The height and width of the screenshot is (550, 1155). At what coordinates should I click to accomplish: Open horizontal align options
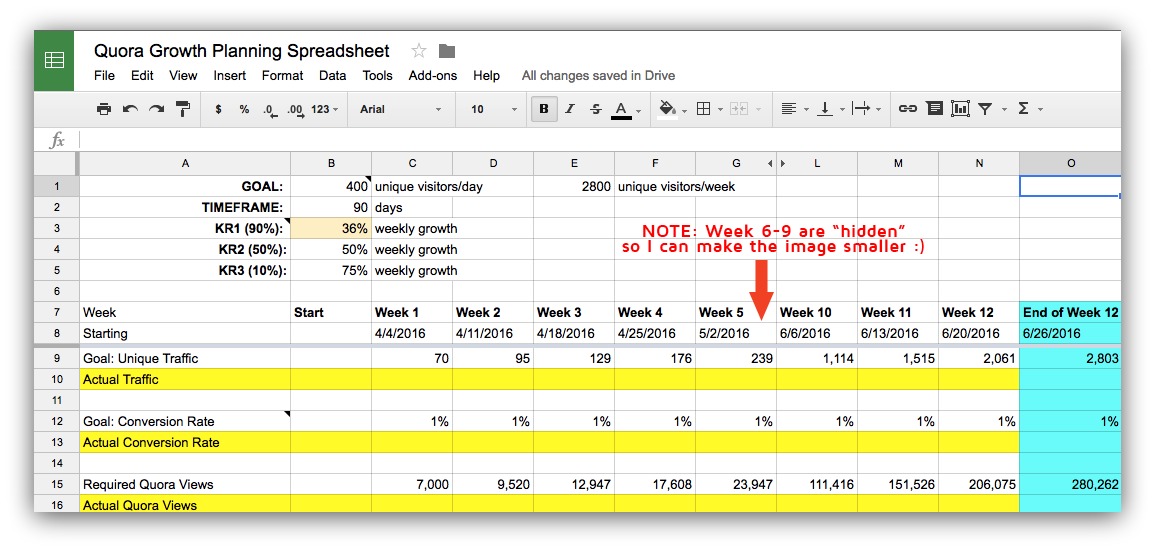point(788,109)
